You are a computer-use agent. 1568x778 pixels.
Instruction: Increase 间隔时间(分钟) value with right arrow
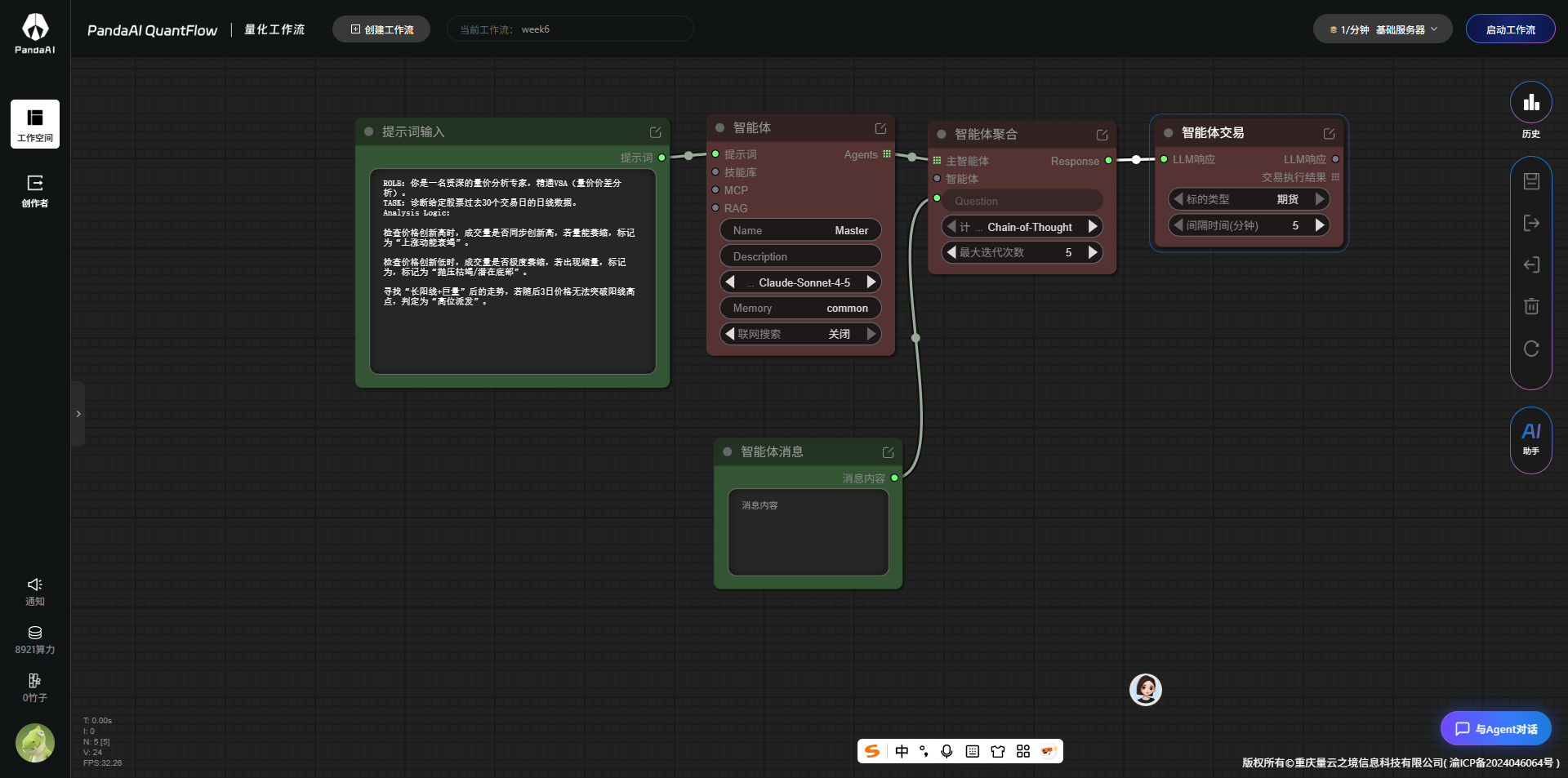(1320, 225)
